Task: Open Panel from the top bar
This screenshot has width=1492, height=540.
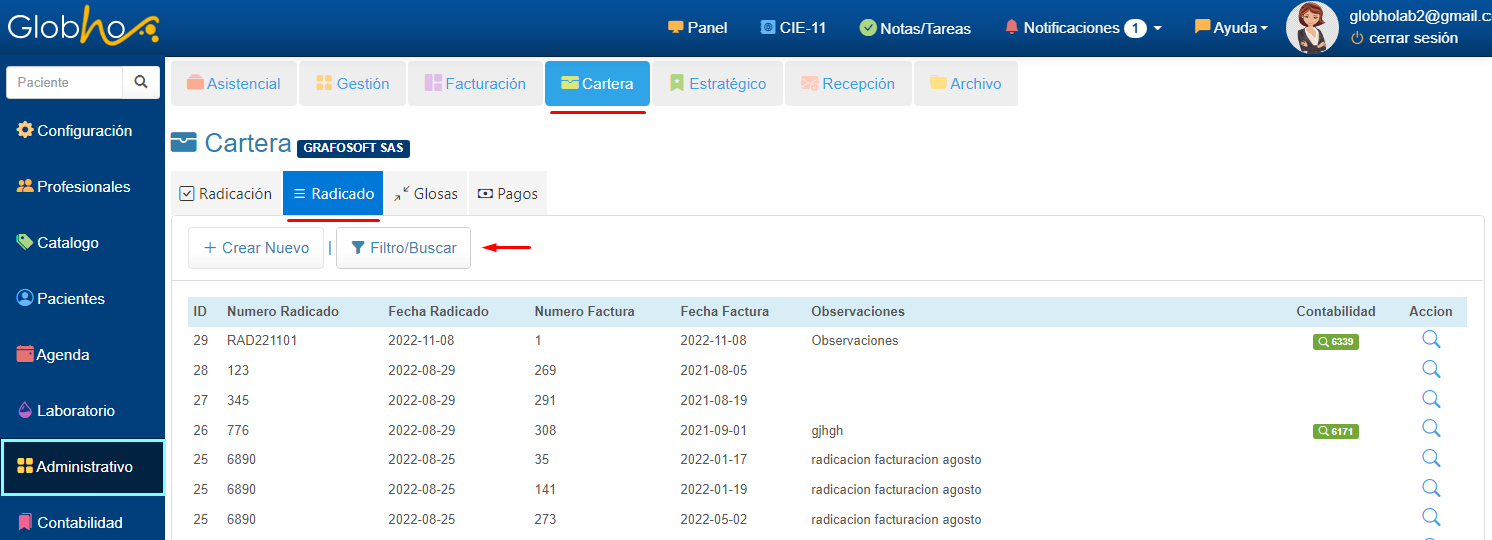Action: pyautogui.click(x=697, y=28)
